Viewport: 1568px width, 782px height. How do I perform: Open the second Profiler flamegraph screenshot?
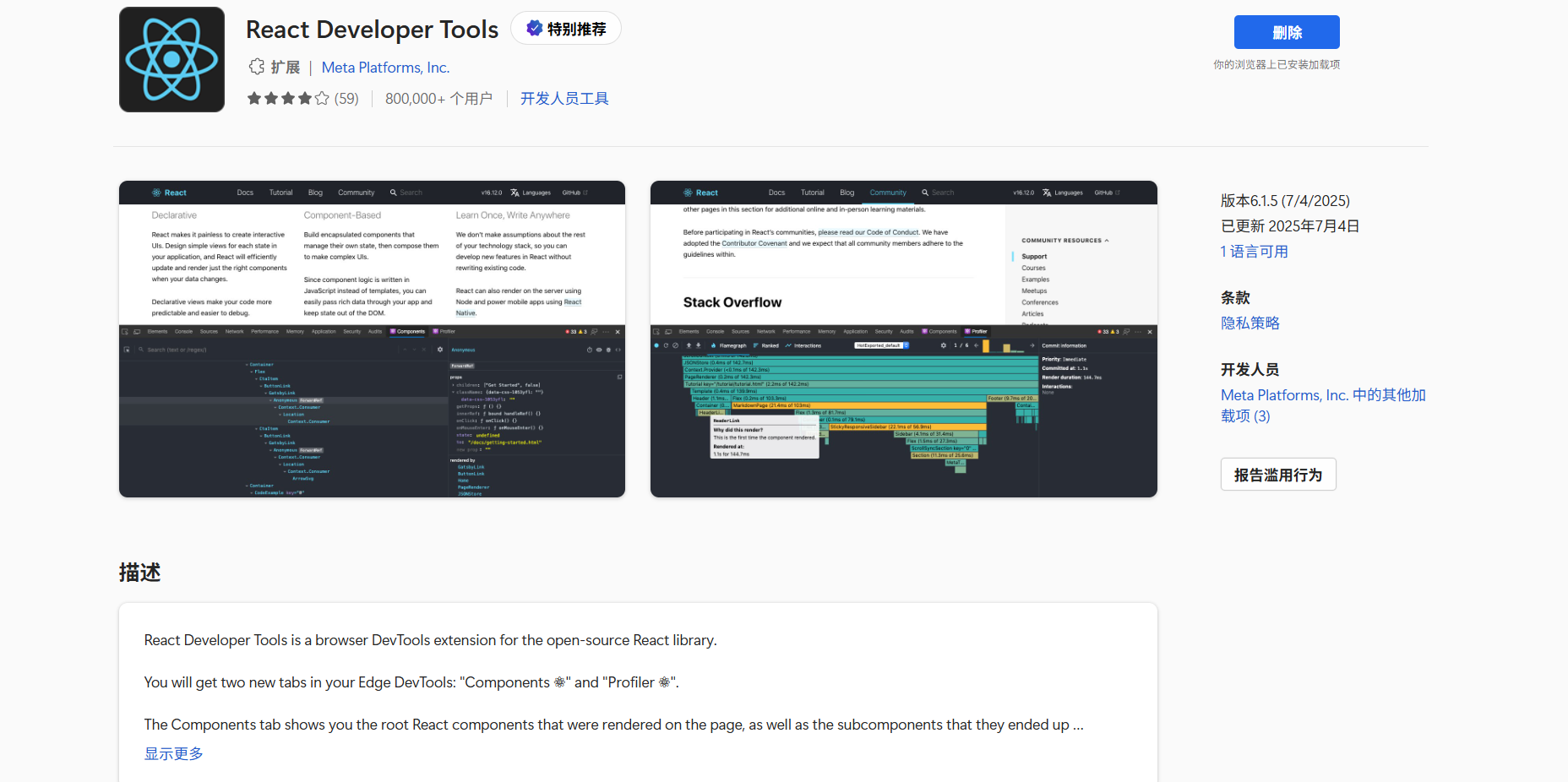tap(904, 339)
